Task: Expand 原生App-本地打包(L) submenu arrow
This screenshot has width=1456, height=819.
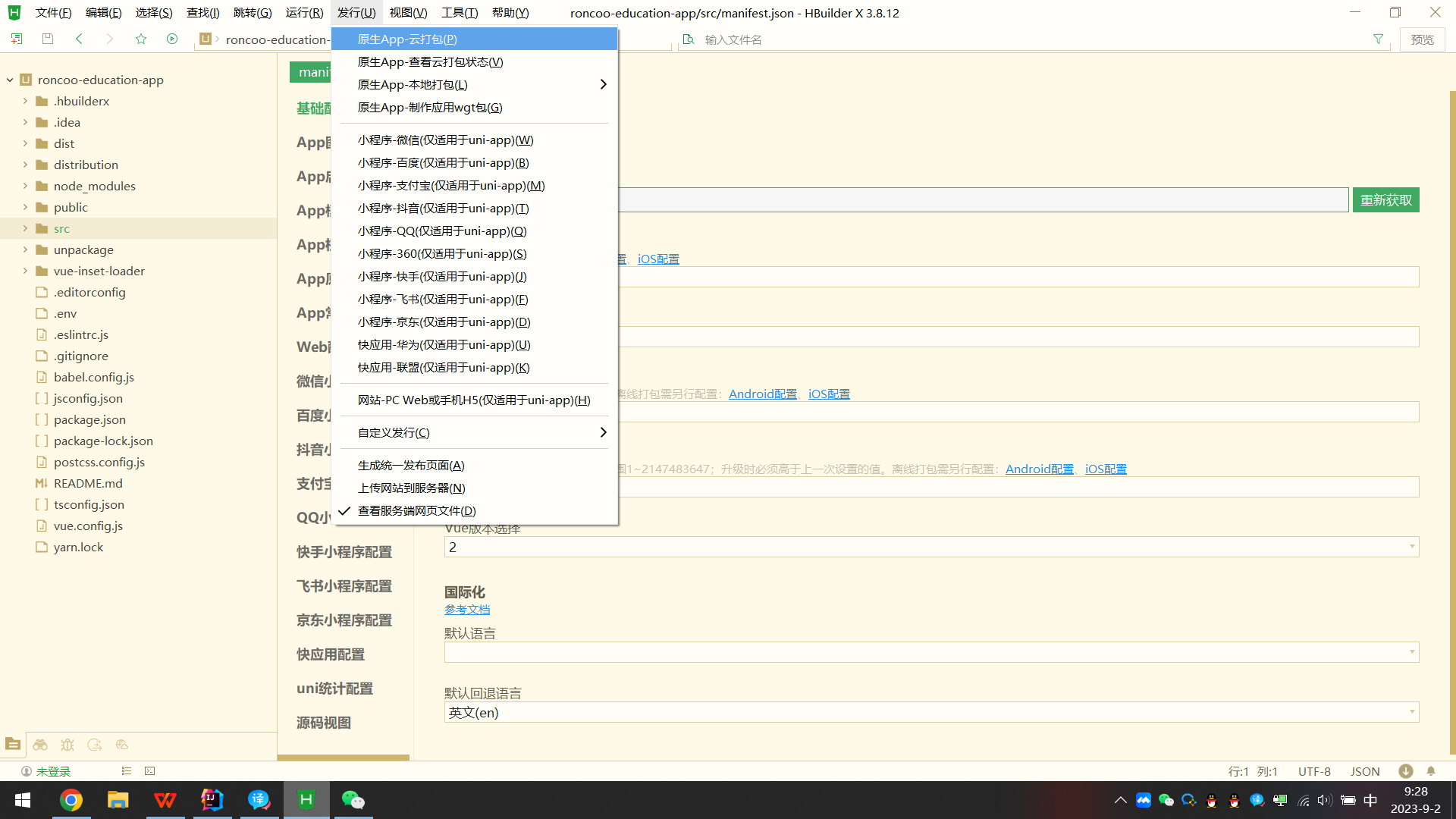Action: 604,84
